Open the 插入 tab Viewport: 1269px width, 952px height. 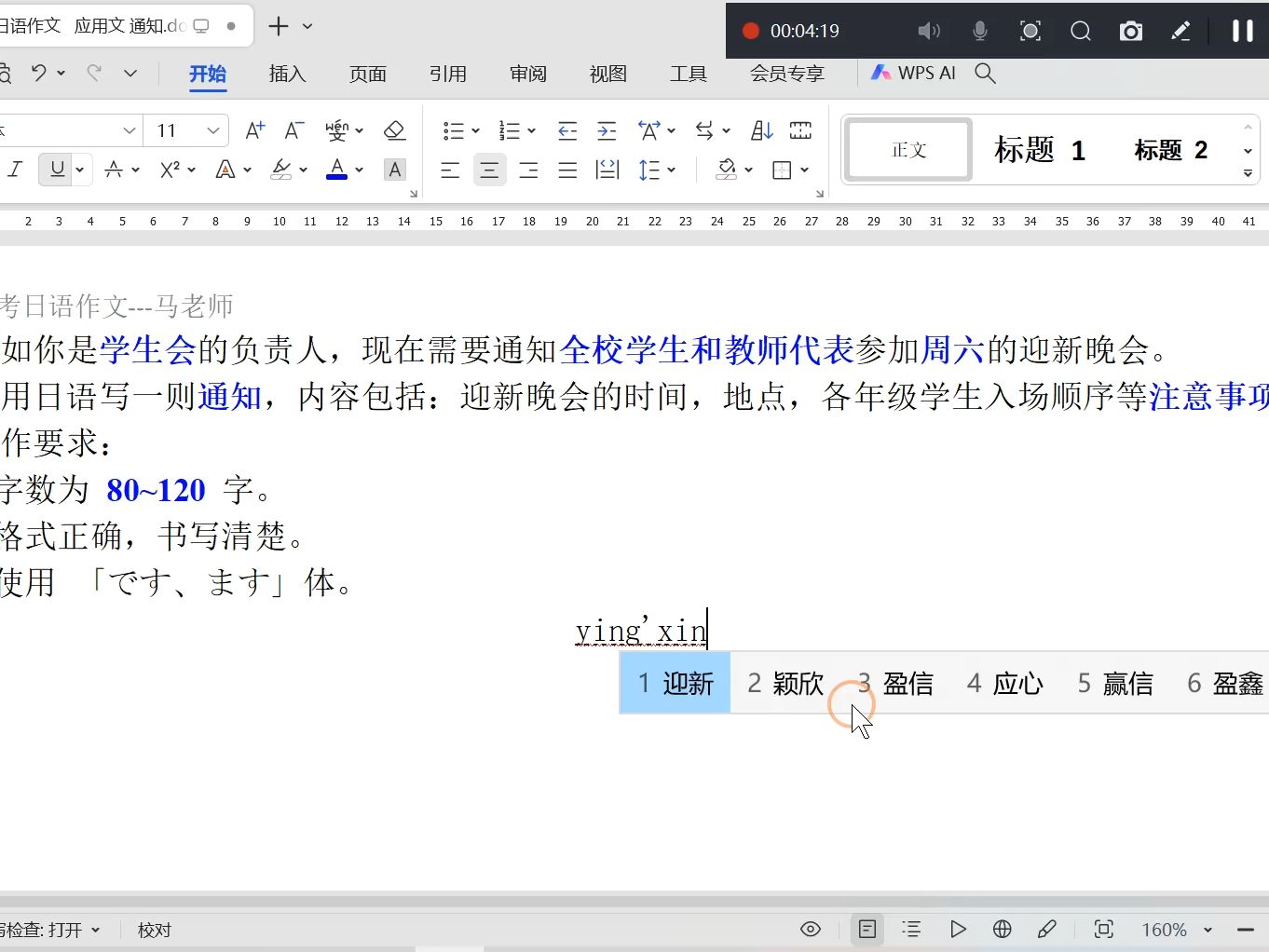[288, 74]
